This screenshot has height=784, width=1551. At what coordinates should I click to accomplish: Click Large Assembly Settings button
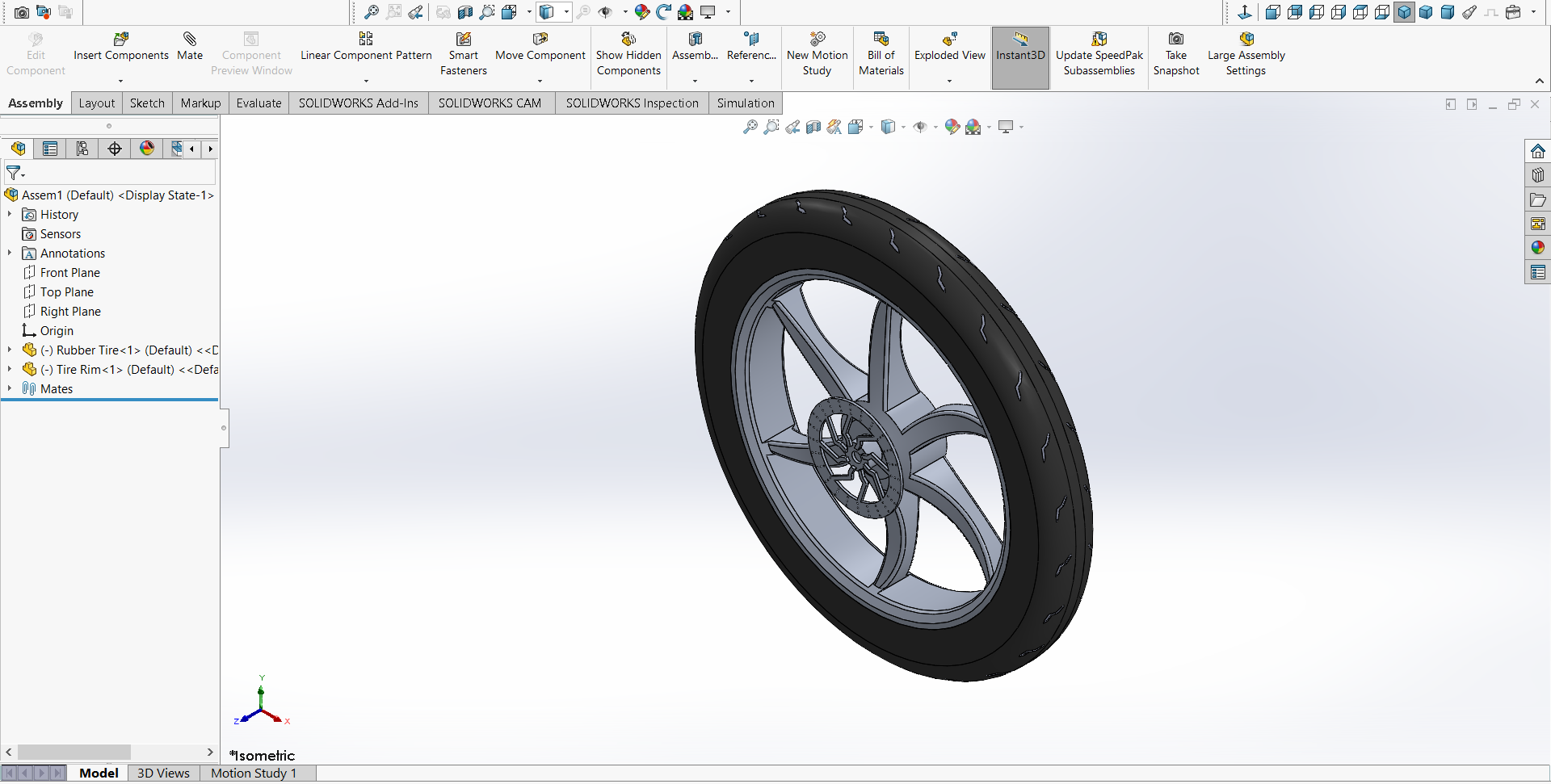pos(1246,55)
